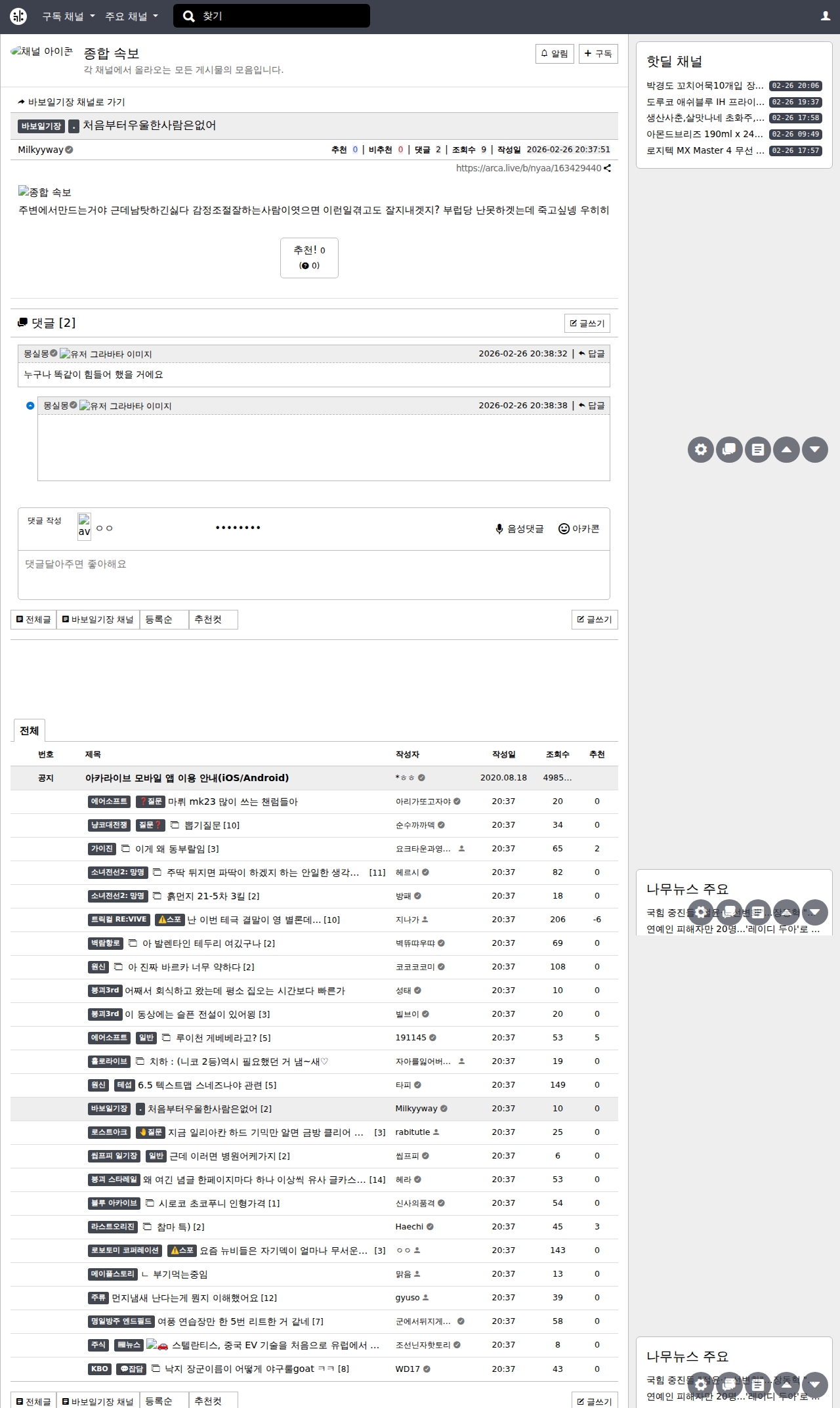
Task: Click author Haechi in the post list
Action: (409, 1227)
